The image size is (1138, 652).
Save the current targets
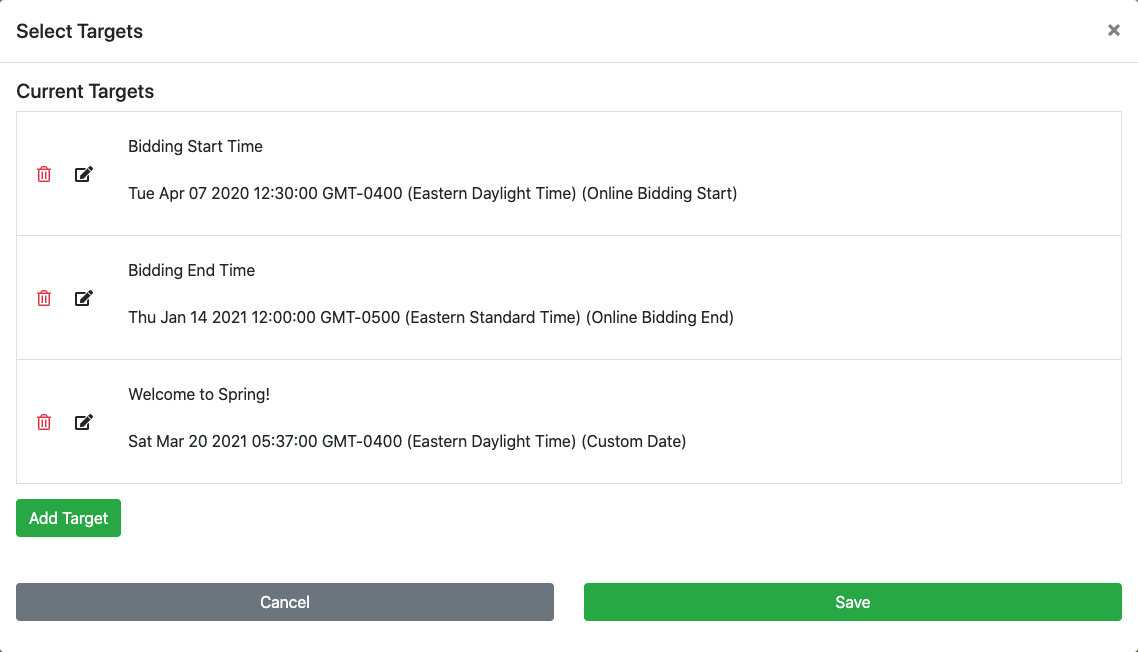click(x=852, y=602)
